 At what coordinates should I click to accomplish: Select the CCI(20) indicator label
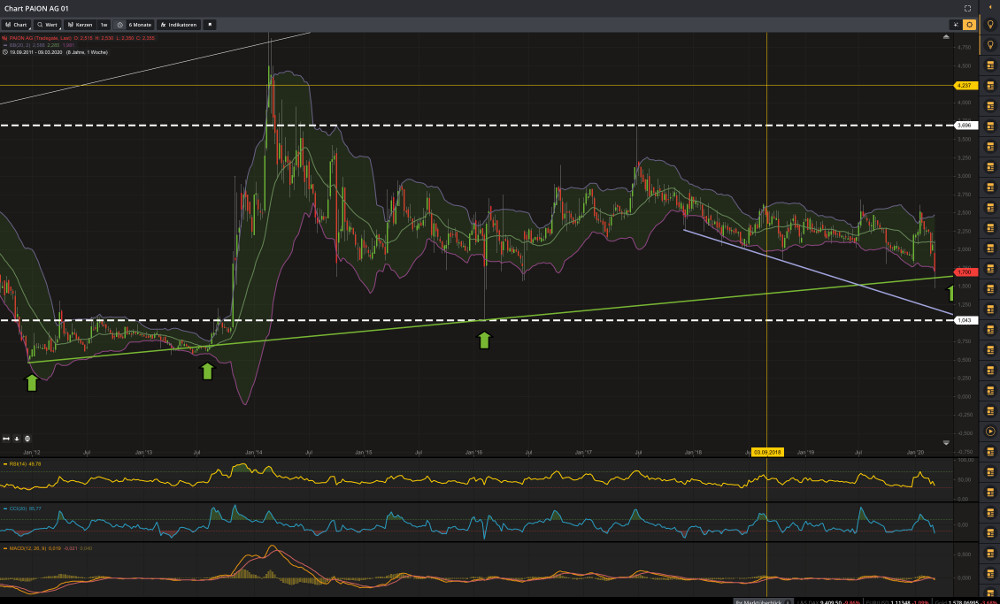coord(22,508)
